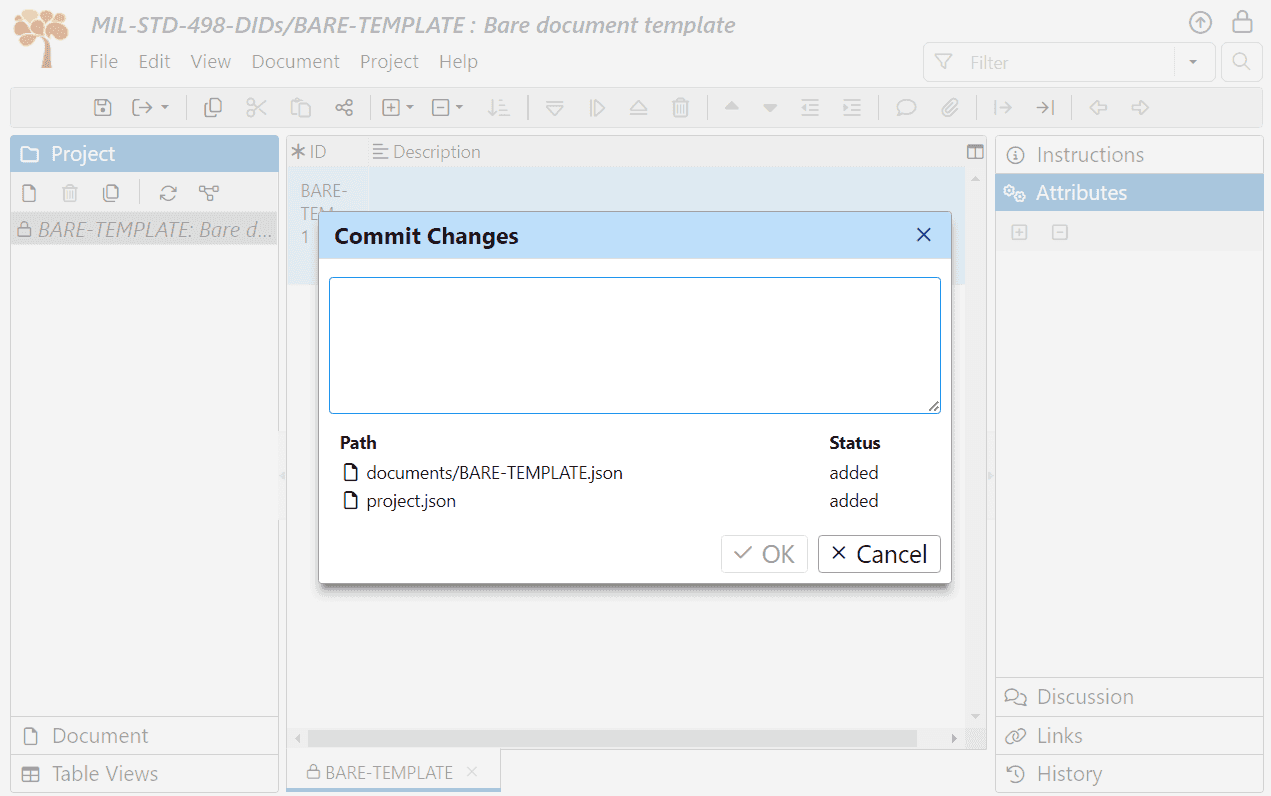Viewport: 1271px width, 796px height.
Task: Open the Edit menu
Action: (x=154, y=62)
